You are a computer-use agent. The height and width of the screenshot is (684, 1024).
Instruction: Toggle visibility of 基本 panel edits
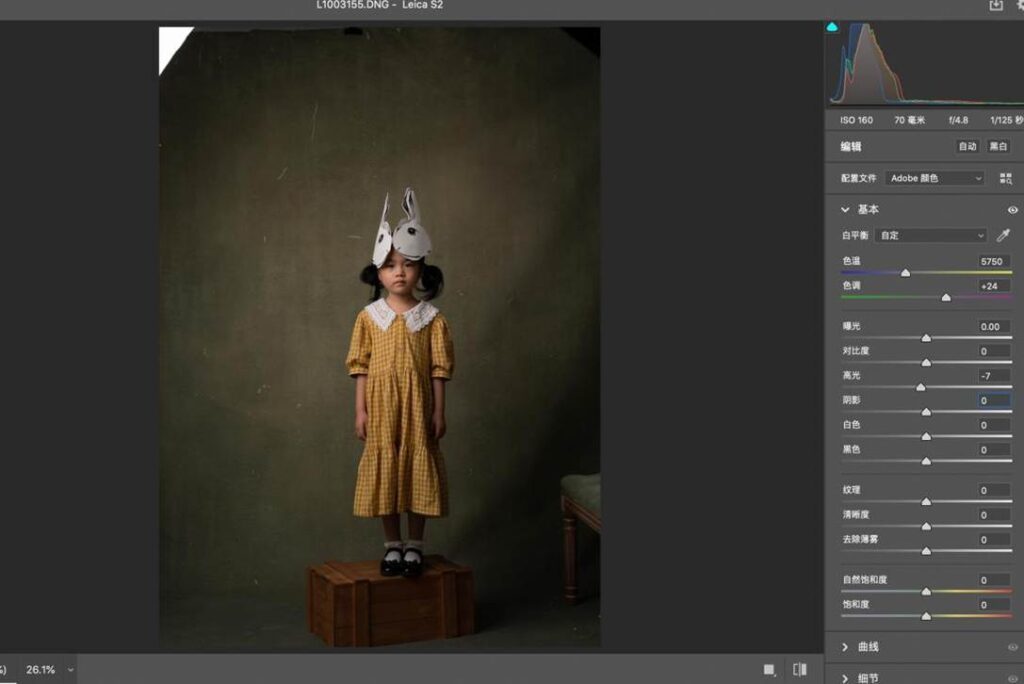pyautogui.click(x=1012, y=210)
